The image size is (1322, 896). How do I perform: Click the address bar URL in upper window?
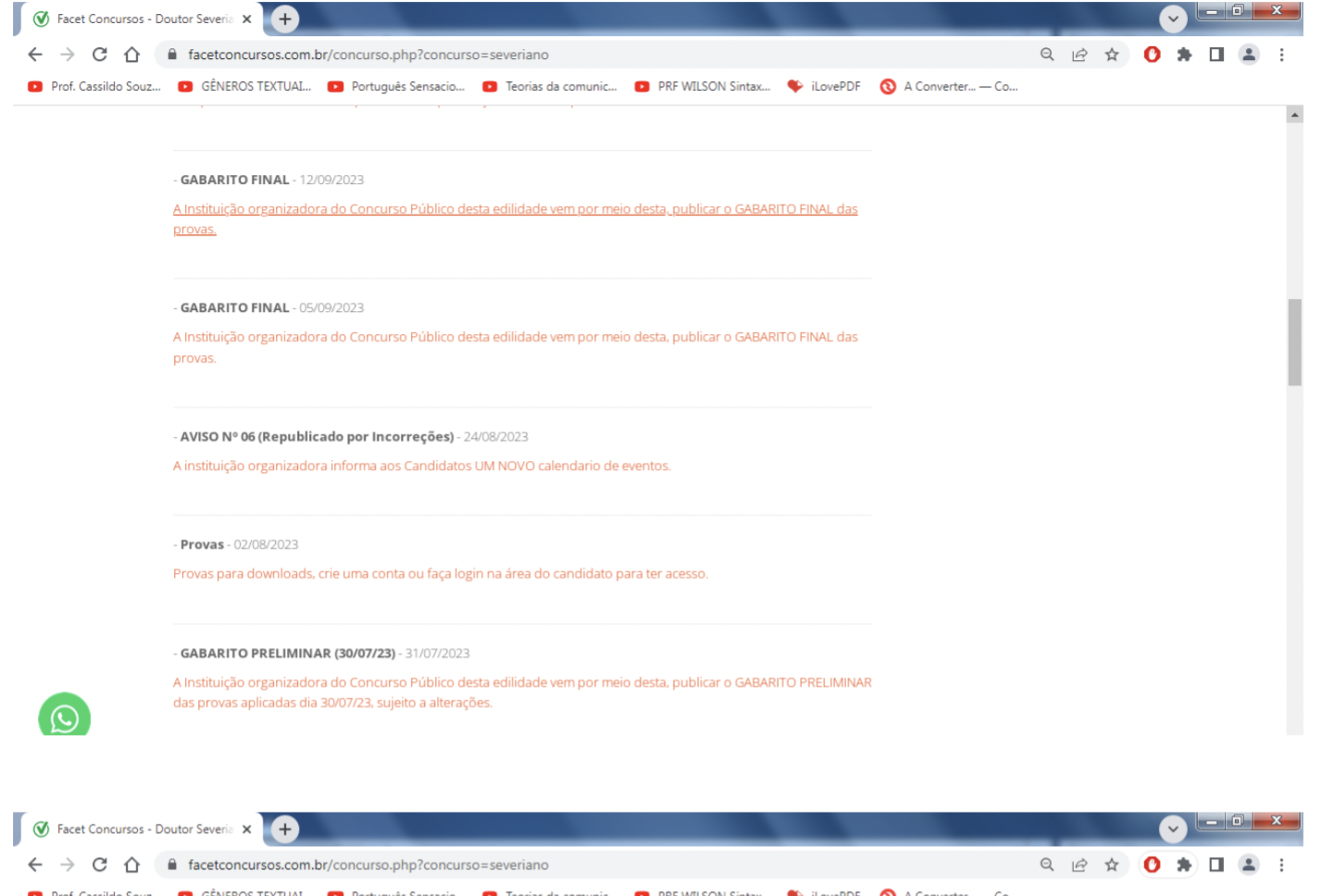[x=368, y=55]
